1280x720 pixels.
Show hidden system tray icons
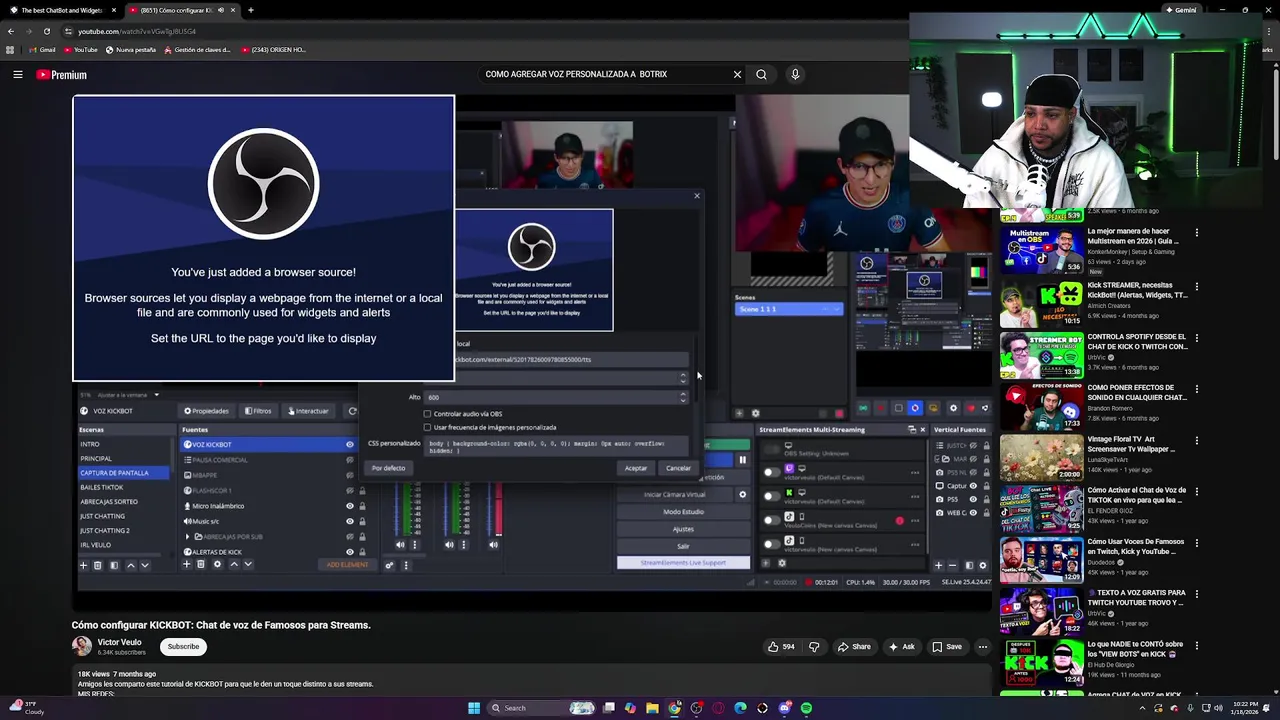(x=1142, y=708)
